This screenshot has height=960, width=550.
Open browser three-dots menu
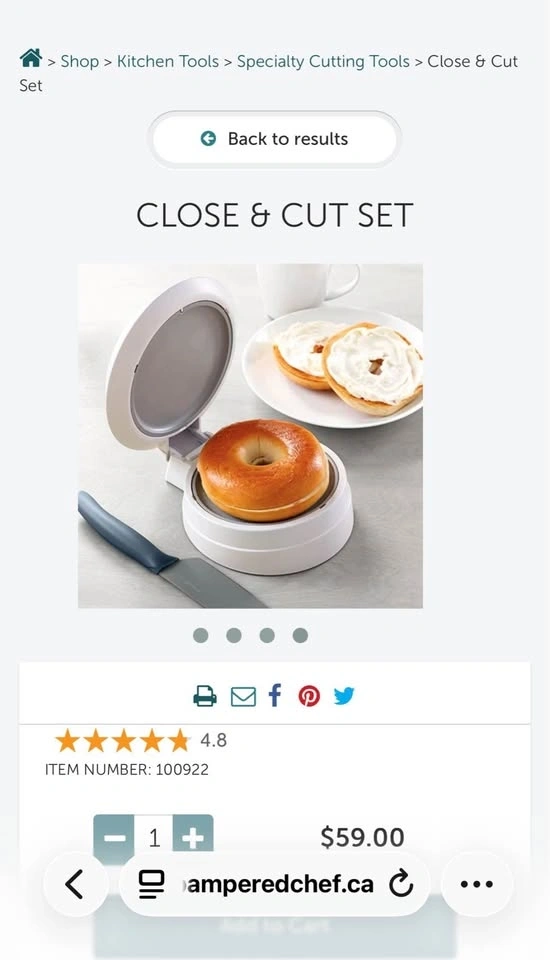coord(477,883)
